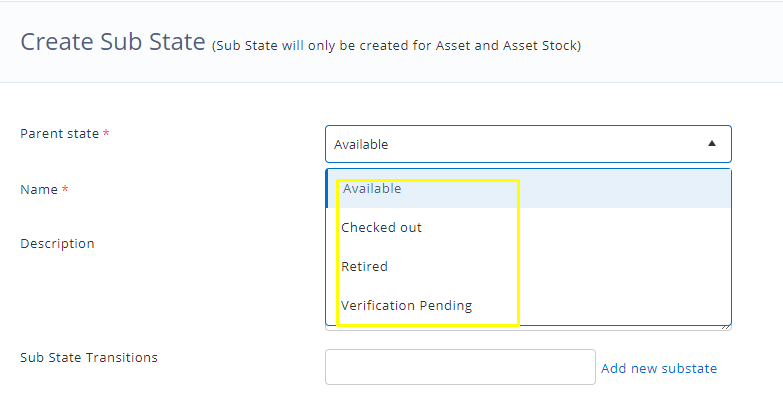The image size is (783, 400).
Task: Click the Asset and Asset Stock note
Action: tap(397, 45)
